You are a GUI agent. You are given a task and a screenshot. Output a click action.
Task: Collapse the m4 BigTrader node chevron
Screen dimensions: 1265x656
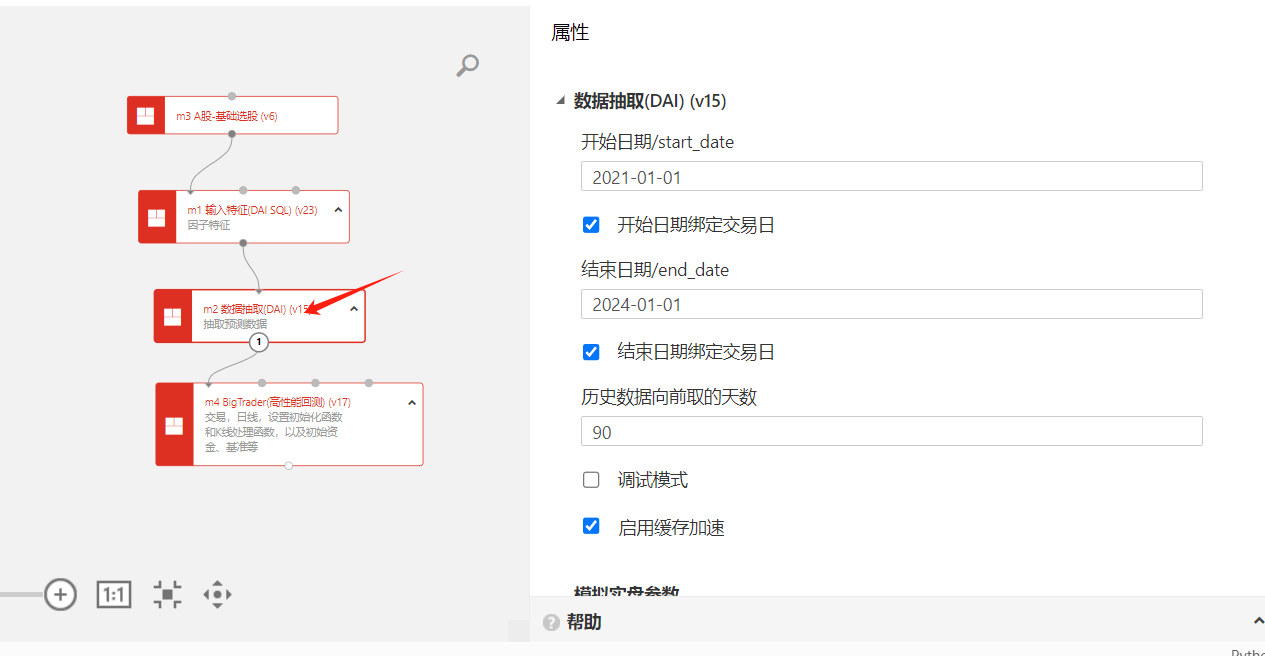coord(411,403)
